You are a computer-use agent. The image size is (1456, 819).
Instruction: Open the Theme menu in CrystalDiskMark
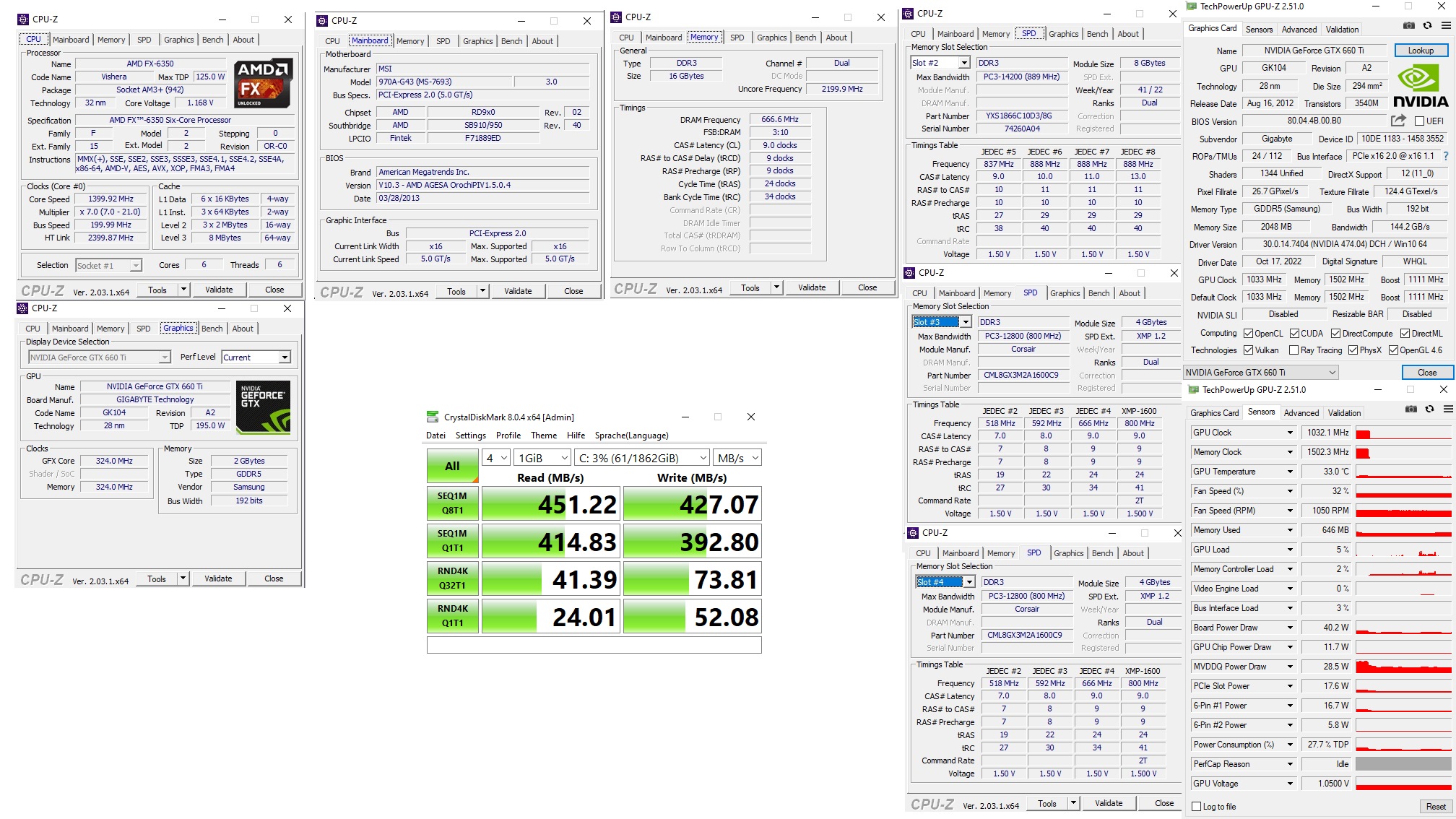(x=543, y=435)
